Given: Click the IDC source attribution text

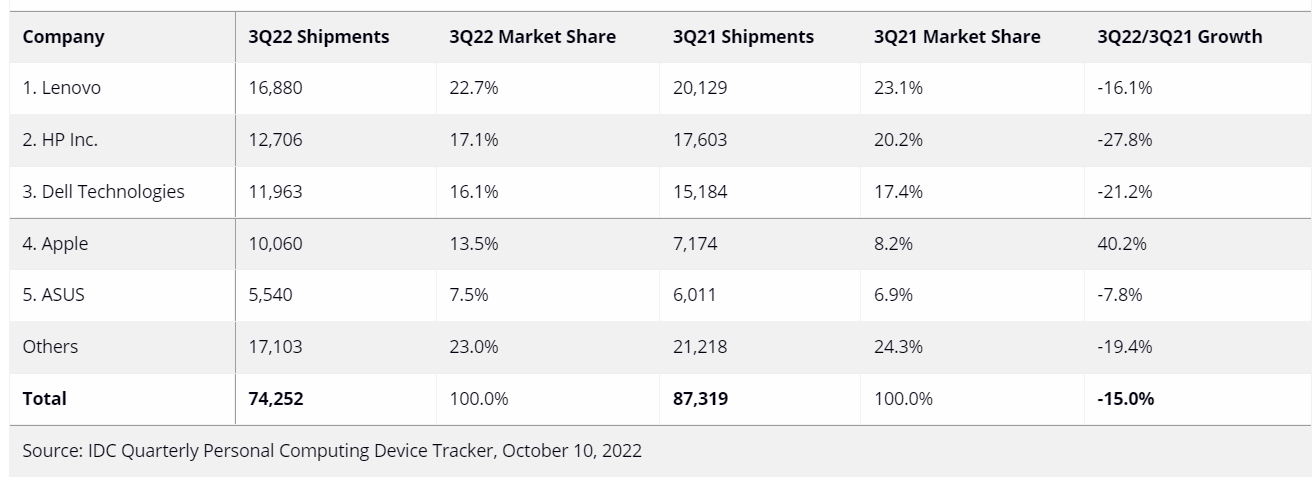Looking at the screenshot, I should coord(332,451).
